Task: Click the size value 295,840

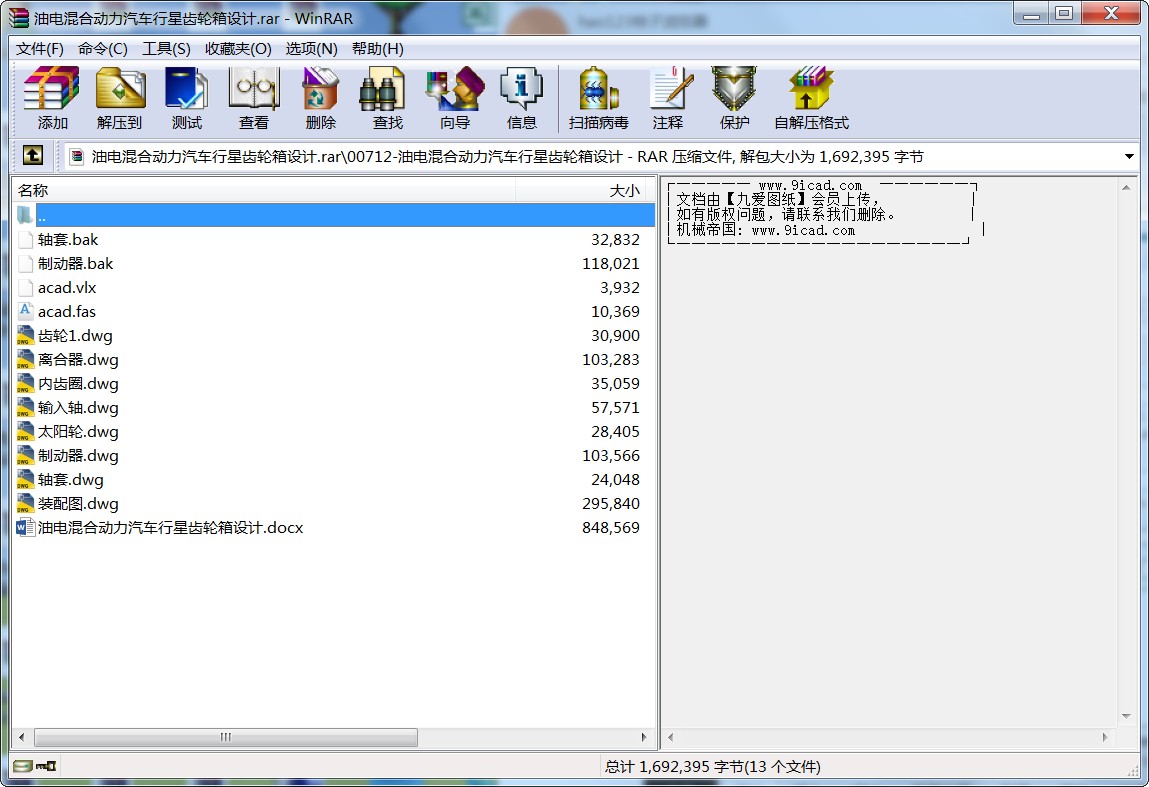Action: (610, 503)
